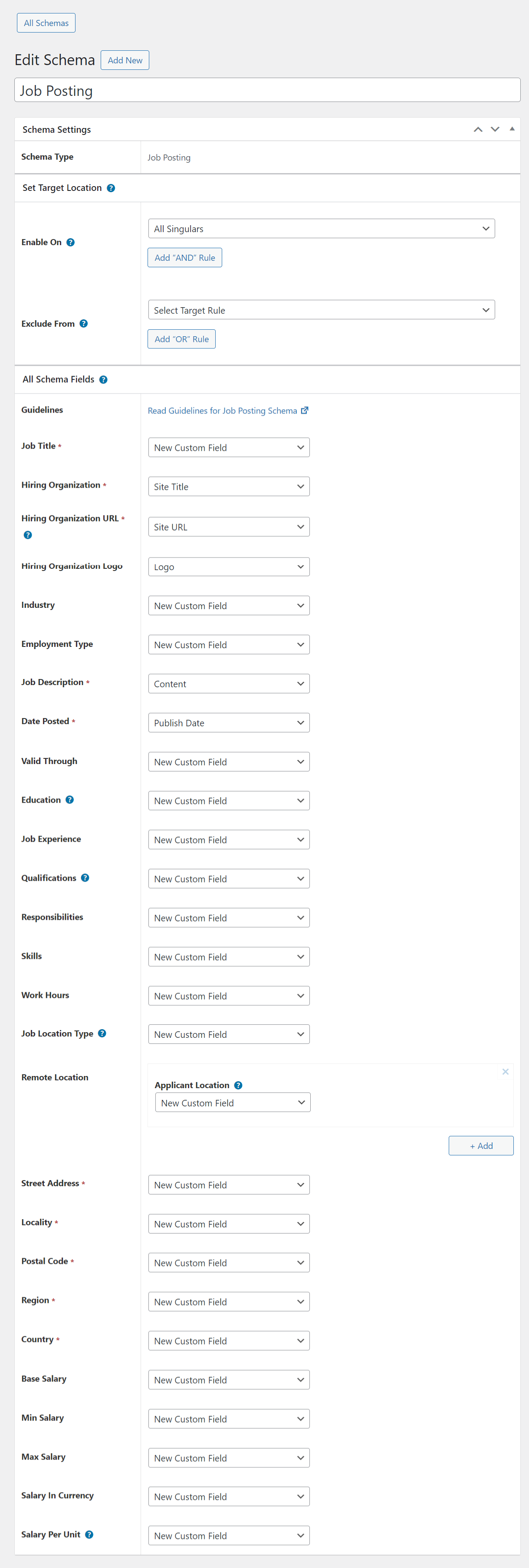
Task: Open the help icon beside All Schema Fields
Action: point(103,379)
